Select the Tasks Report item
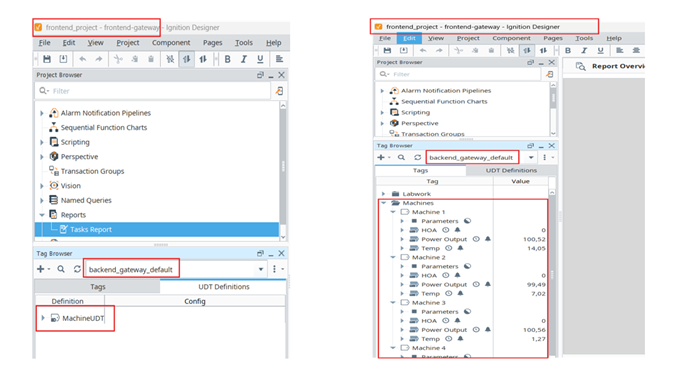The image size is (693, 381). coord(91,229)
